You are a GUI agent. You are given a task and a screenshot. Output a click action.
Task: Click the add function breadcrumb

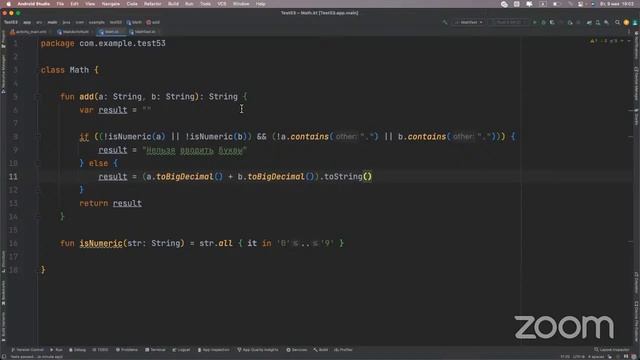pyautogui.click(x=153, y=22)
